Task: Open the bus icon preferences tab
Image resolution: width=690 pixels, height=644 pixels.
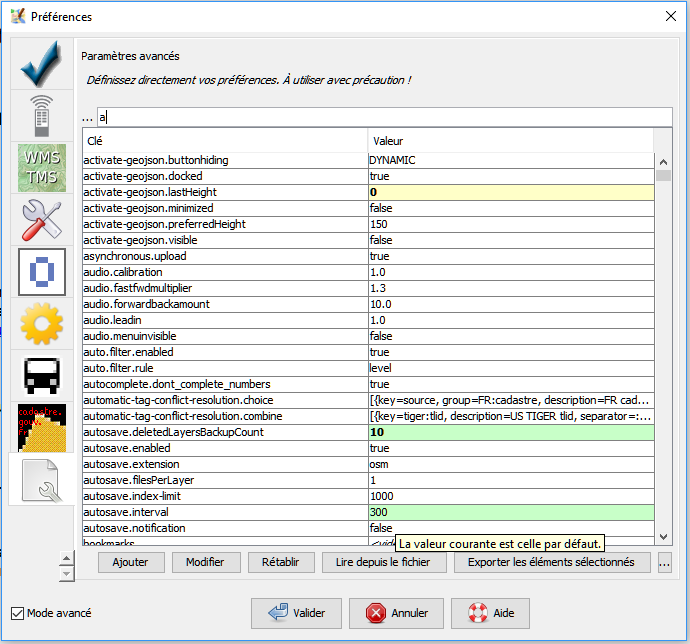Action: click(x=41, y=375)
